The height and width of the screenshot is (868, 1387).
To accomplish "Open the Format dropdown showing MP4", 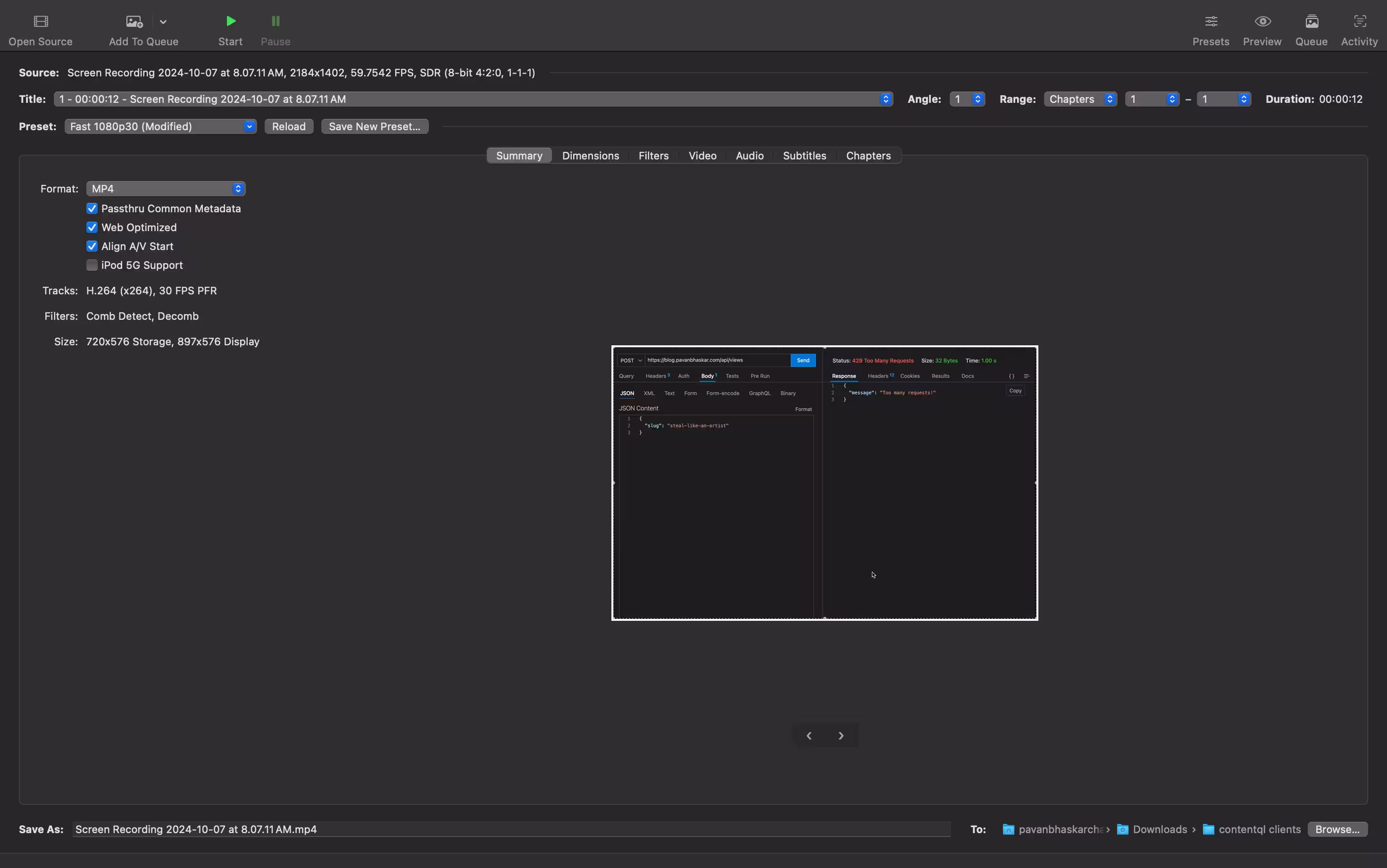I will (x=165, y=189).
